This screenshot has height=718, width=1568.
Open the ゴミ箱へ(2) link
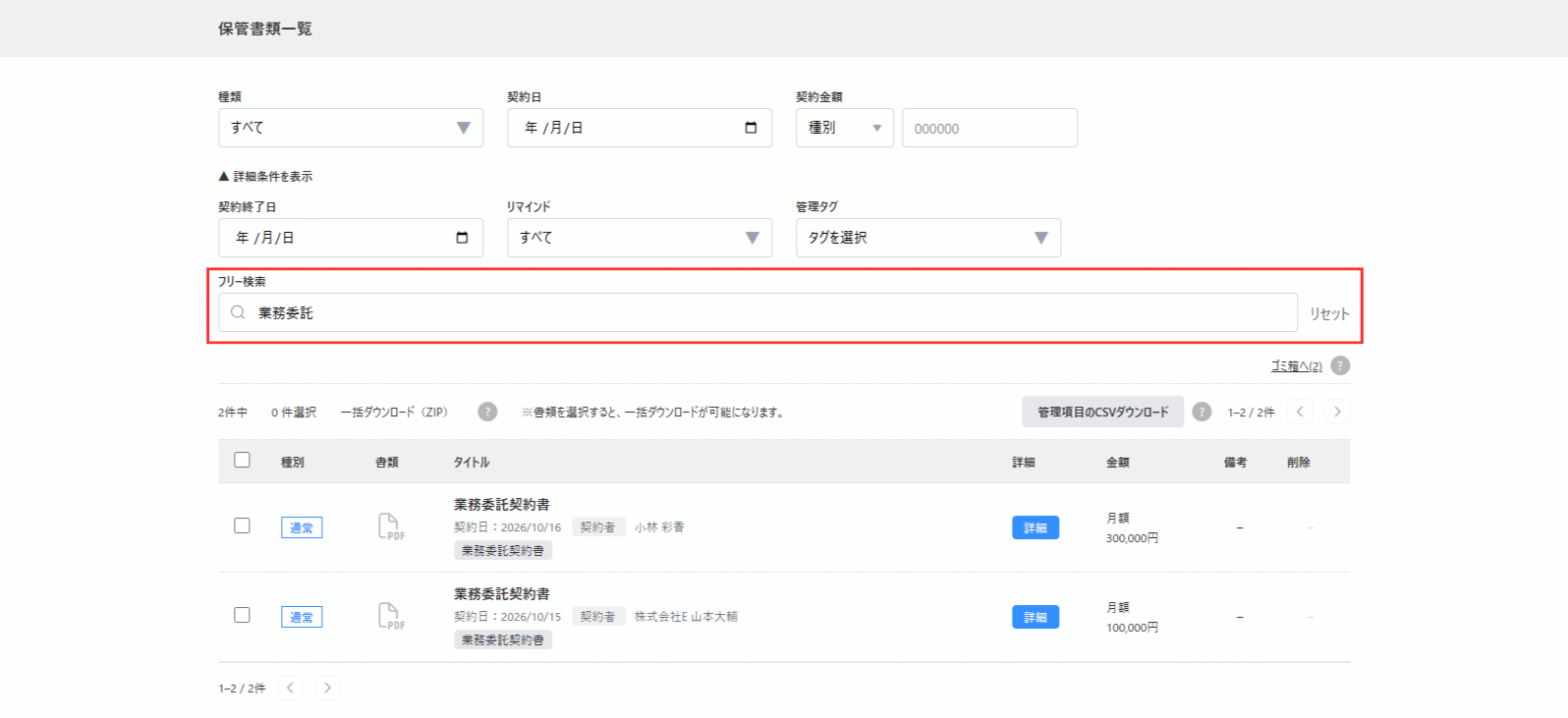pyautogui.click(x=1296, y=366)
